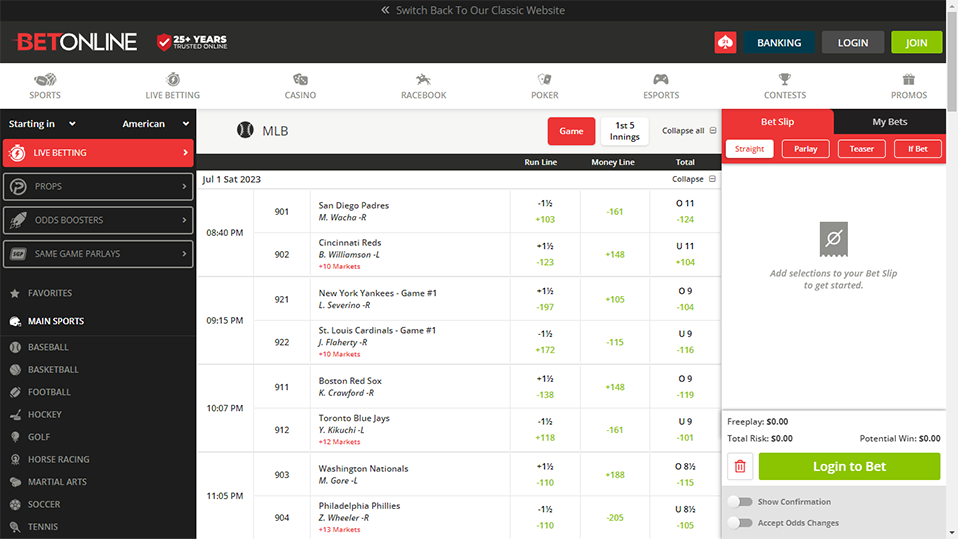Image resolution: width=958 pixels, height=539 pixels.
Task: Open the Esports gamepad icon
Action: [x=661, y=80]
